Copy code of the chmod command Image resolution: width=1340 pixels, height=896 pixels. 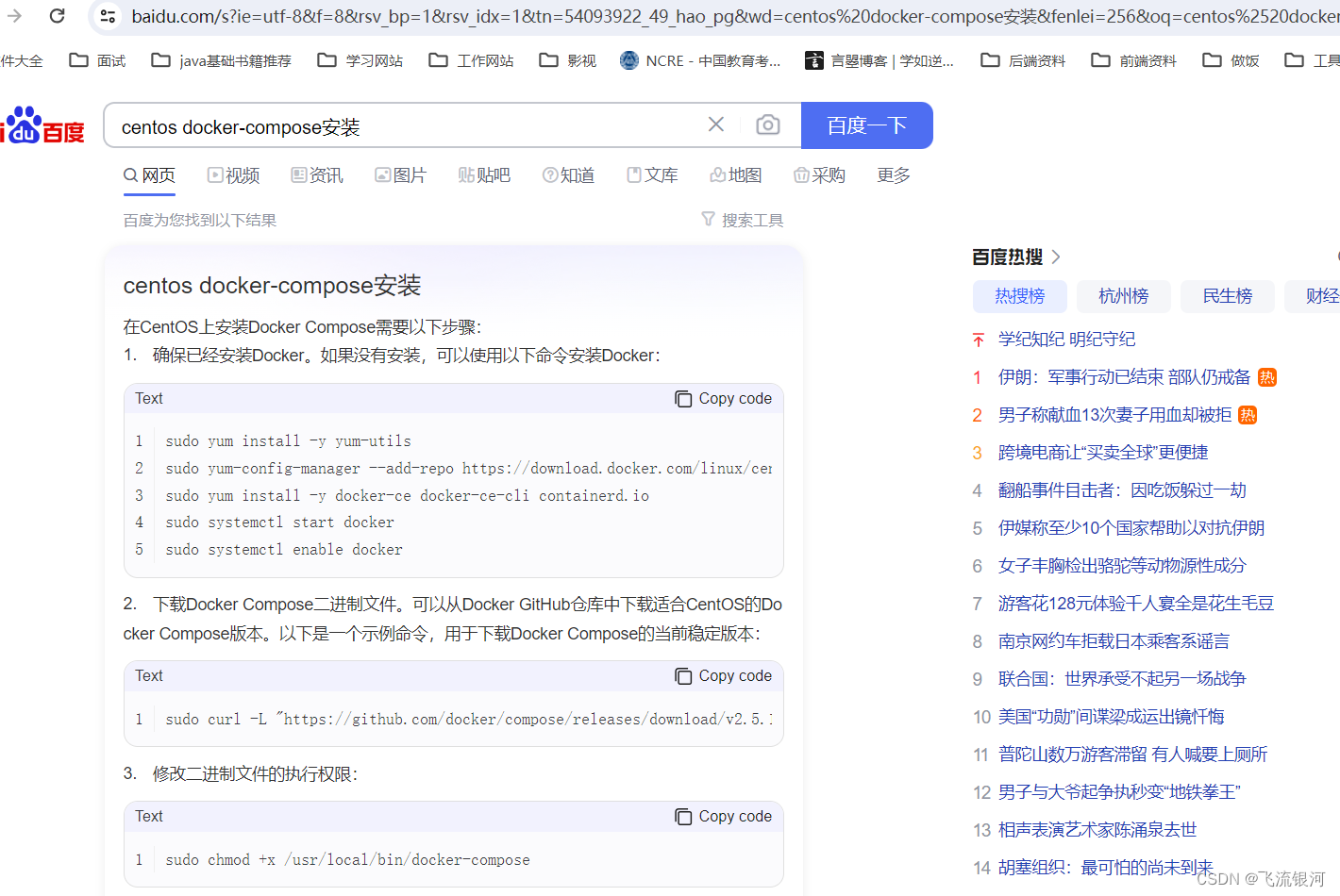pos(724,817)
